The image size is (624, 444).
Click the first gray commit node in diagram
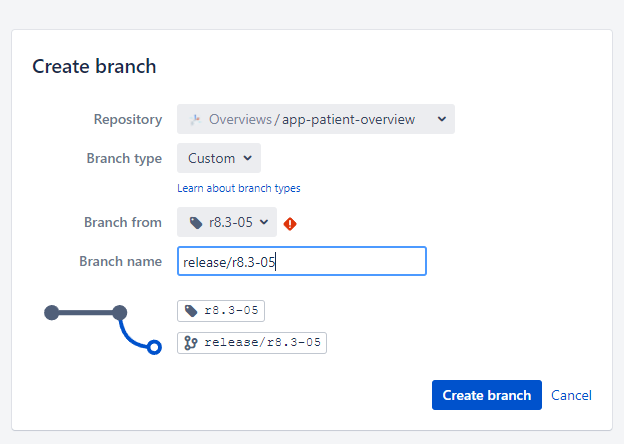[52, 313]
